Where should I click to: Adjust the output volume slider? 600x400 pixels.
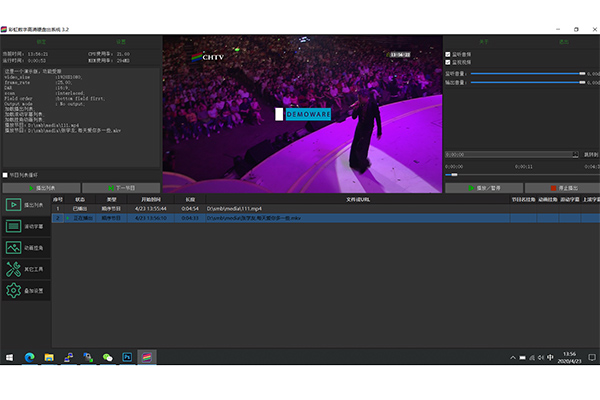pos(528,82)
